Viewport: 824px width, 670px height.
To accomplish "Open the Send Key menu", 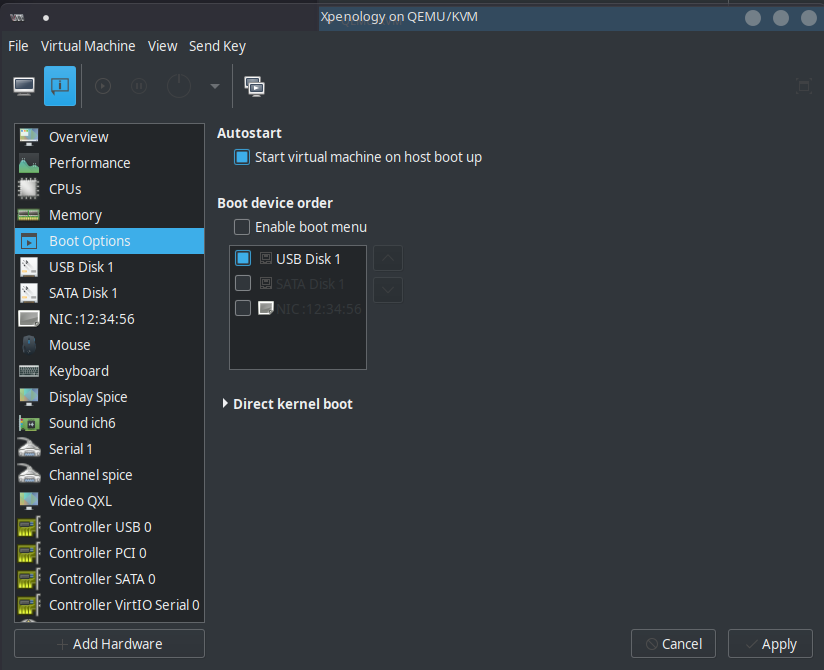I will click(217, 46).
